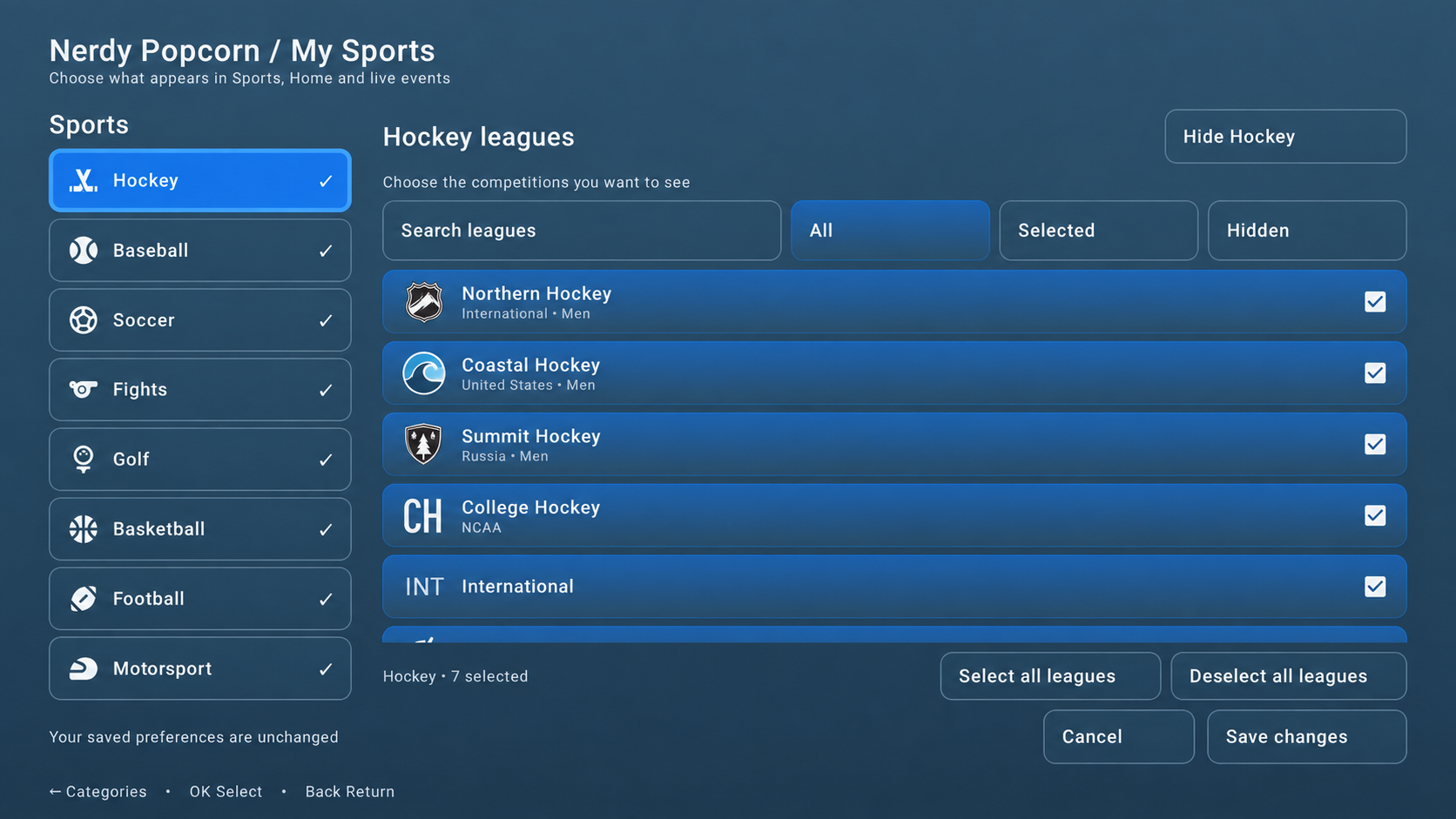1456x819 pixels.
Task: Open the Soccer sport category
Action: click(200, 320)
